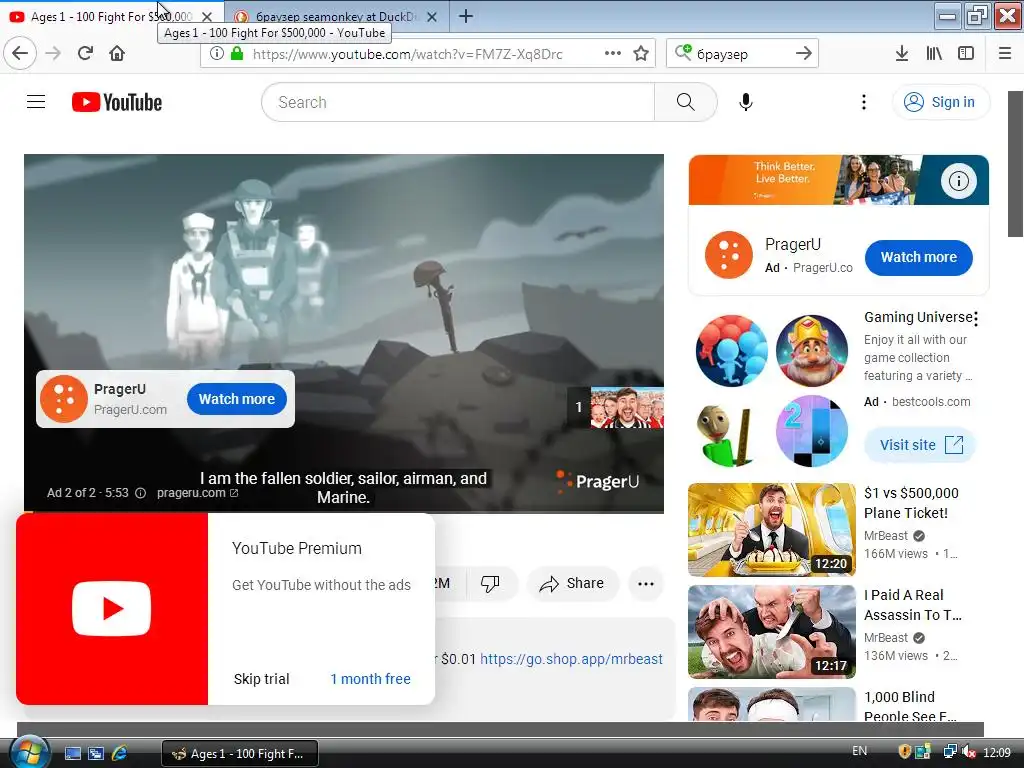Click Watch more in the PragerU sidebar ad

[x=918, y=257]
